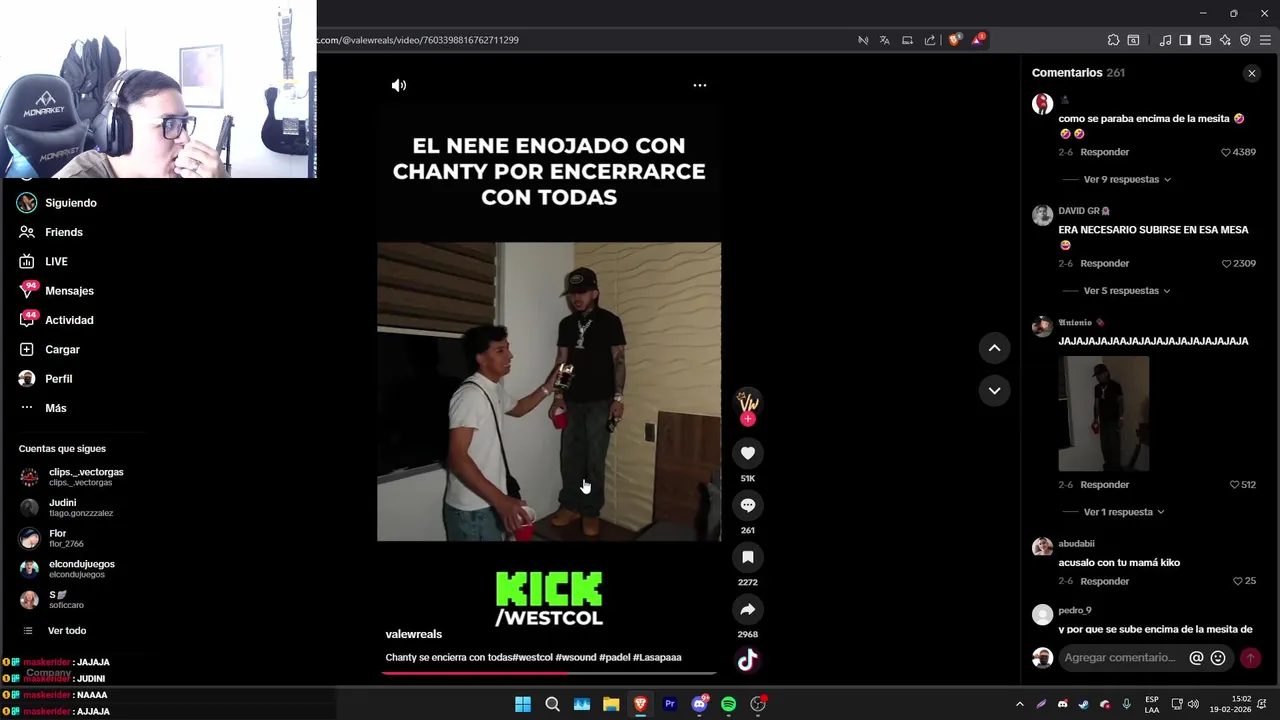Show hidden system tray icons chevron
The height and width of the screenshot is (720, 1280).
tap(1019, 704)
